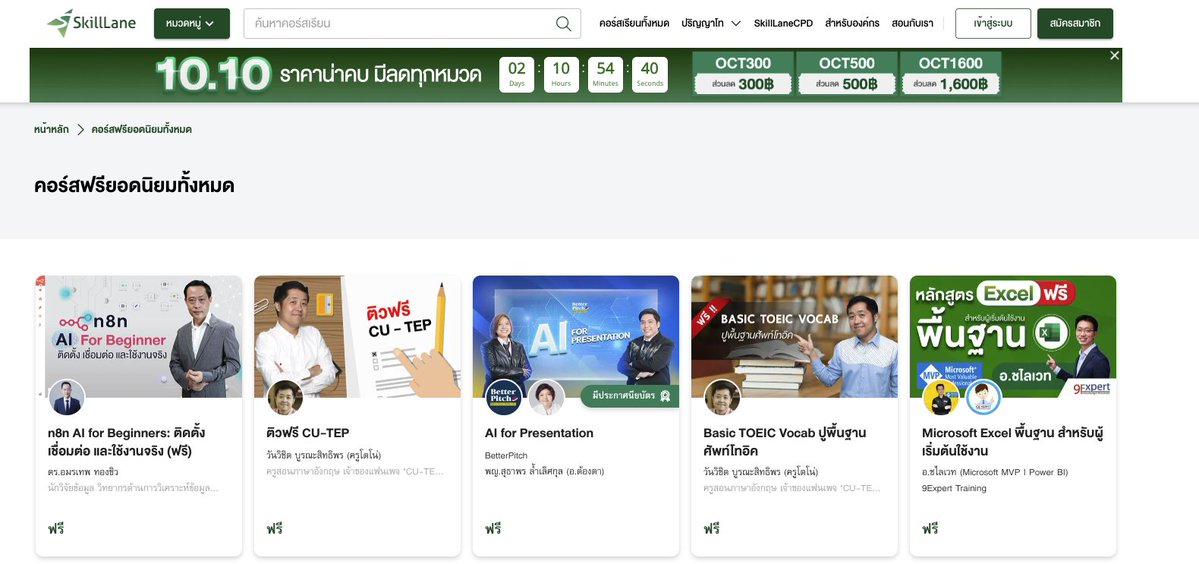Close the 10.10 promotion banner
The width and height of the screenshot is (1199, 564).
(x=1114, y=56)
